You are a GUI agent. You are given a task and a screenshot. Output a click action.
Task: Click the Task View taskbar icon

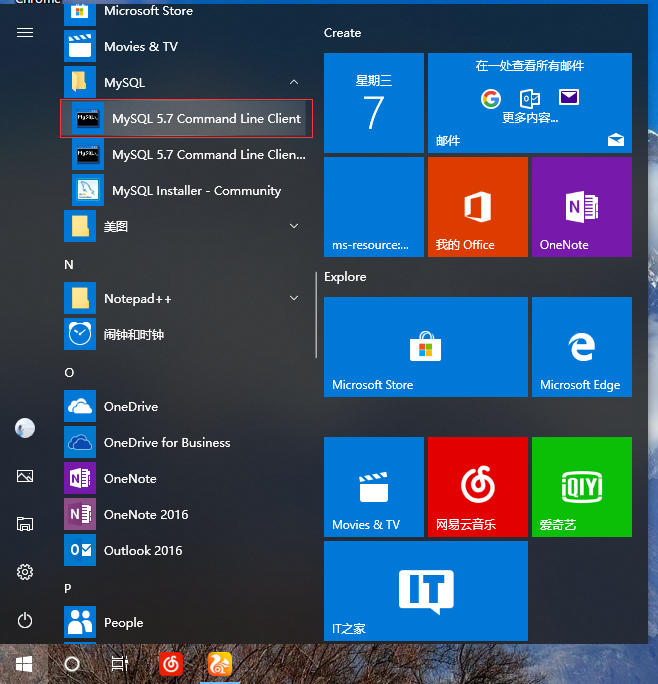[x=120, y=663]
